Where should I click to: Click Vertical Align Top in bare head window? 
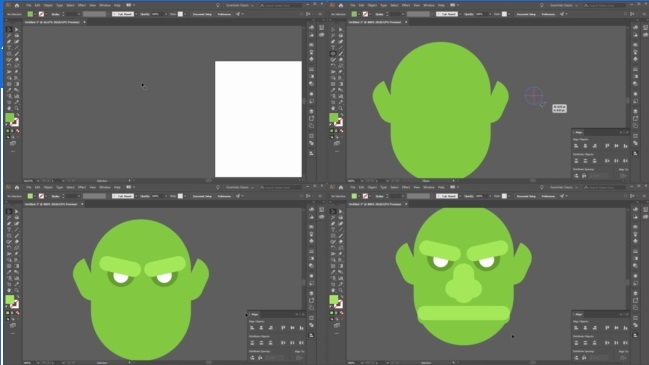[x=607, y=146]
